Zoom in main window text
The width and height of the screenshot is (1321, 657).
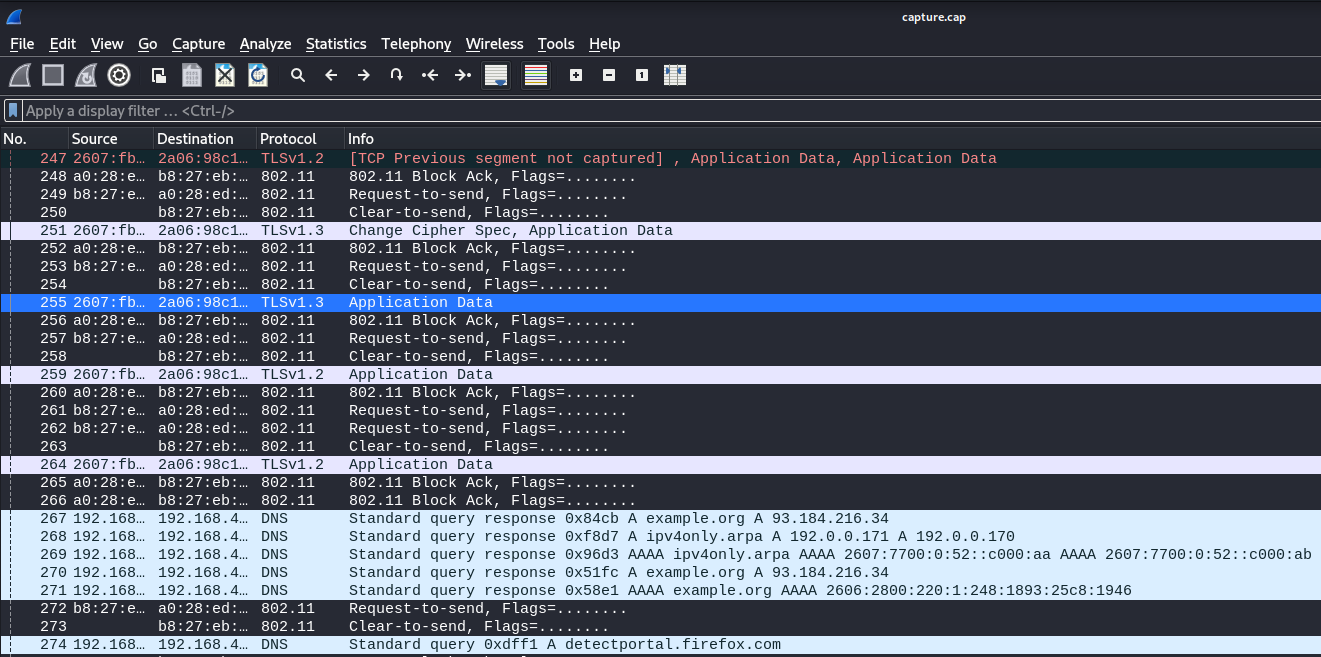coord(576,75)
